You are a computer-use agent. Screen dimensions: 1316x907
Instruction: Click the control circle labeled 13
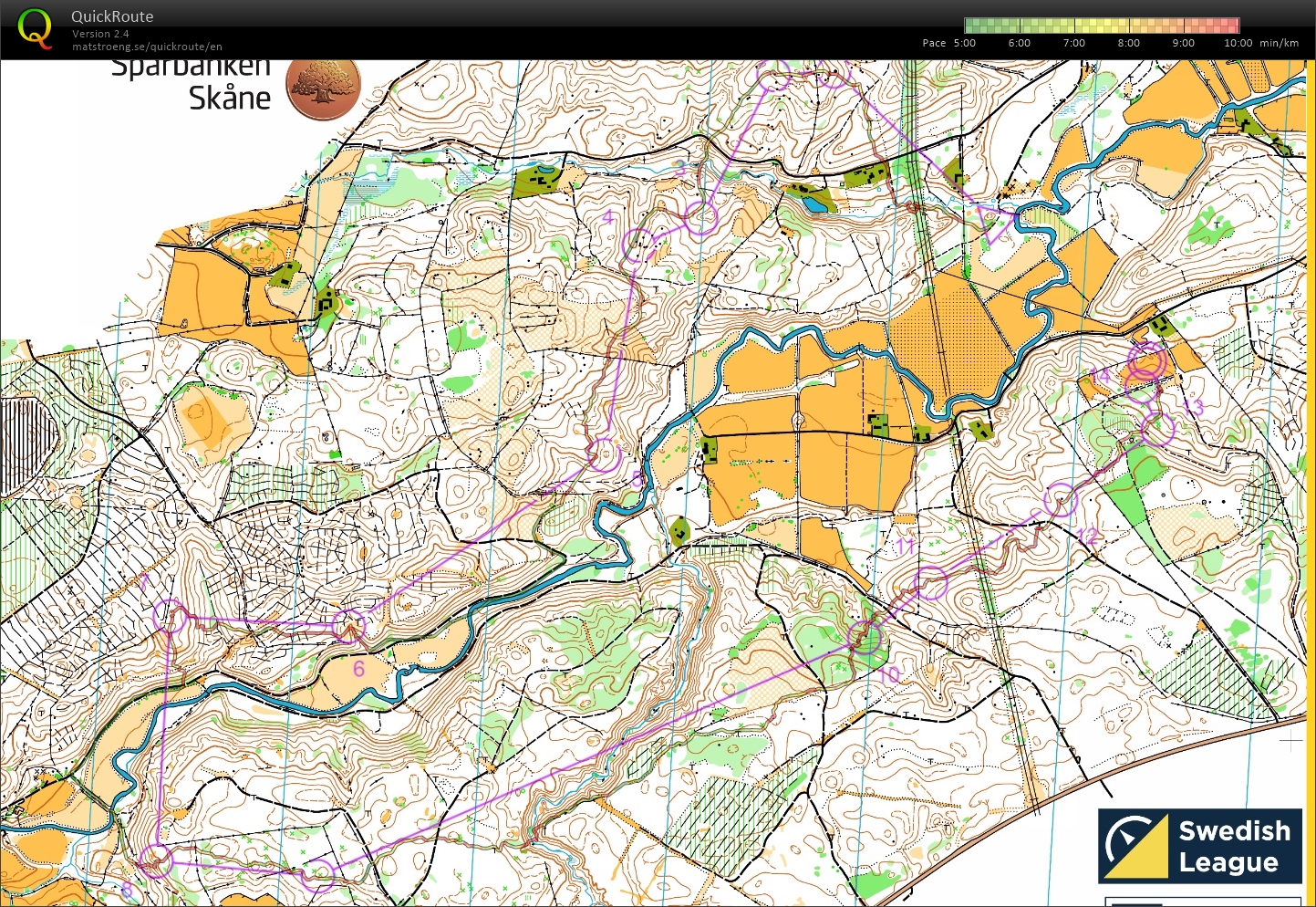(x=1157, y=428)
